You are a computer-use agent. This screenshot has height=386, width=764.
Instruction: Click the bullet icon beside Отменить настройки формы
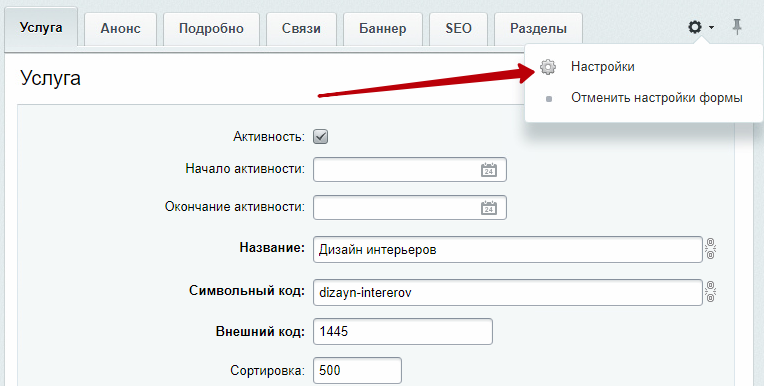point(549,99)
